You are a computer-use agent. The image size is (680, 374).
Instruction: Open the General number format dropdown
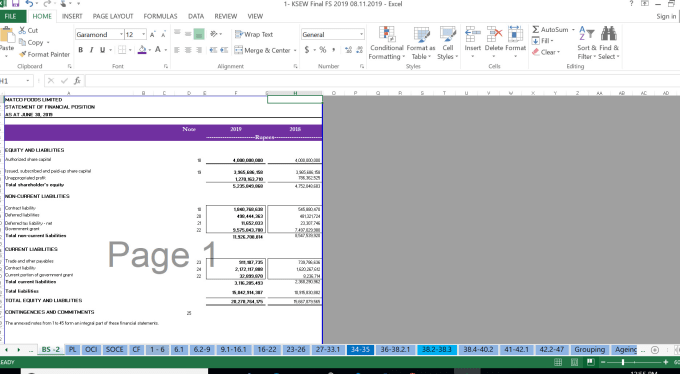[361, 34]
